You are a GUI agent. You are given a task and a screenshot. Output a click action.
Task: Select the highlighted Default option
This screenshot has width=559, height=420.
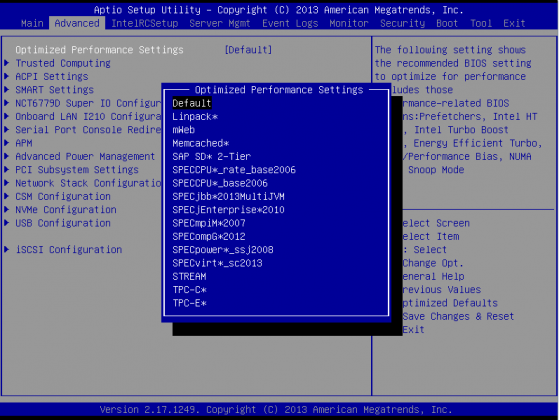pyautogui.click(x=192, y=103)
